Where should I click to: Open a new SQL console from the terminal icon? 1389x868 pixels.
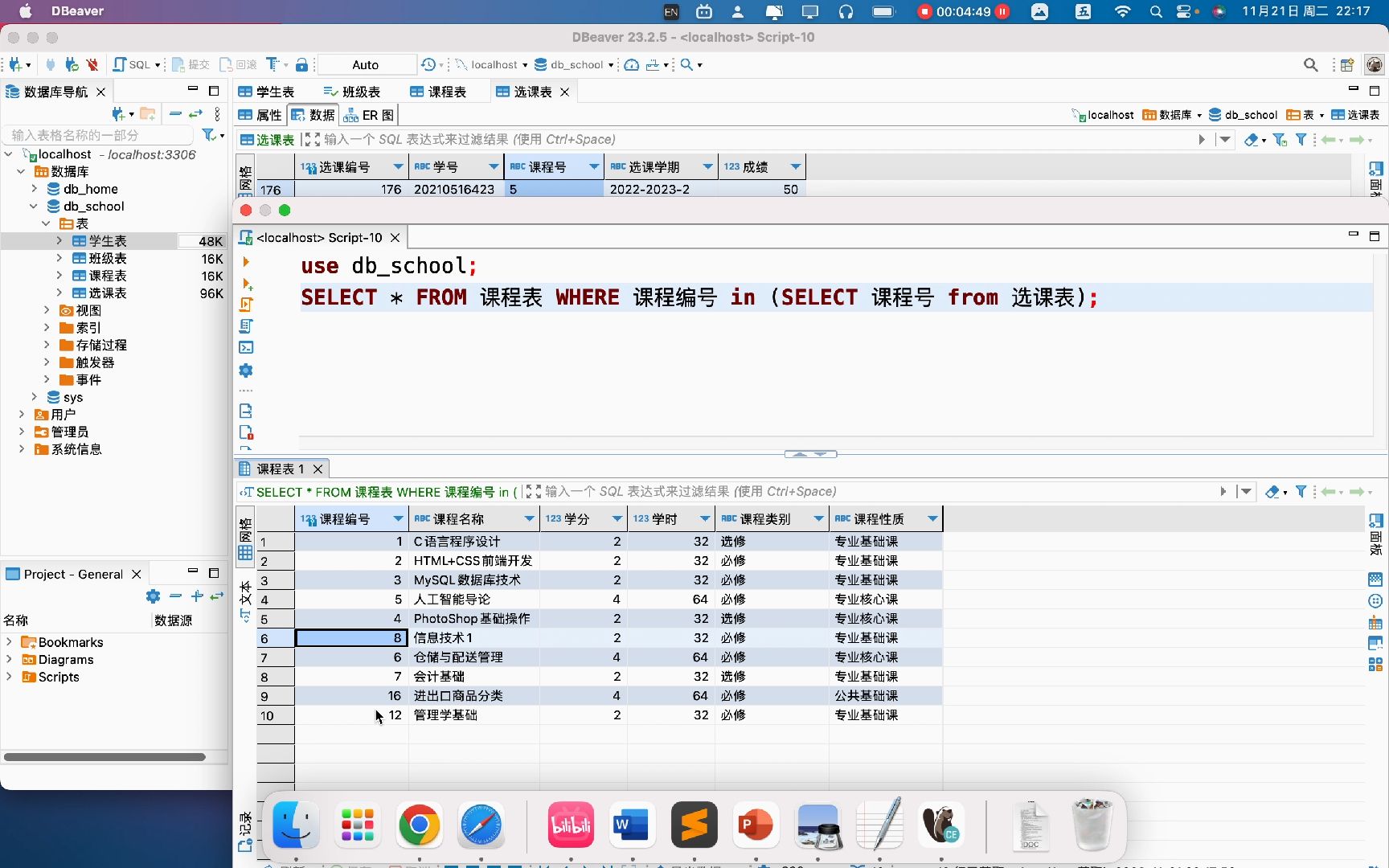point(245,347)
